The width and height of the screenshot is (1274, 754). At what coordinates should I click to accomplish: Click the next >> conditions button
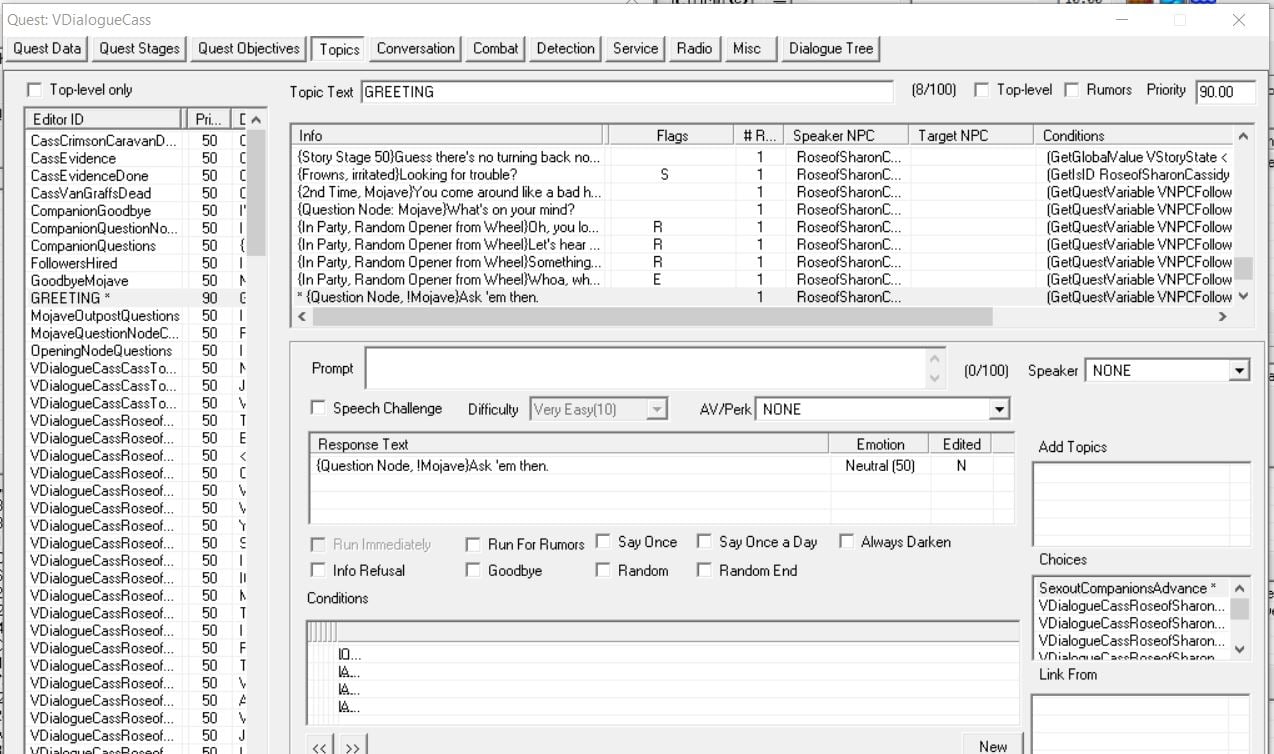(353, 746)
